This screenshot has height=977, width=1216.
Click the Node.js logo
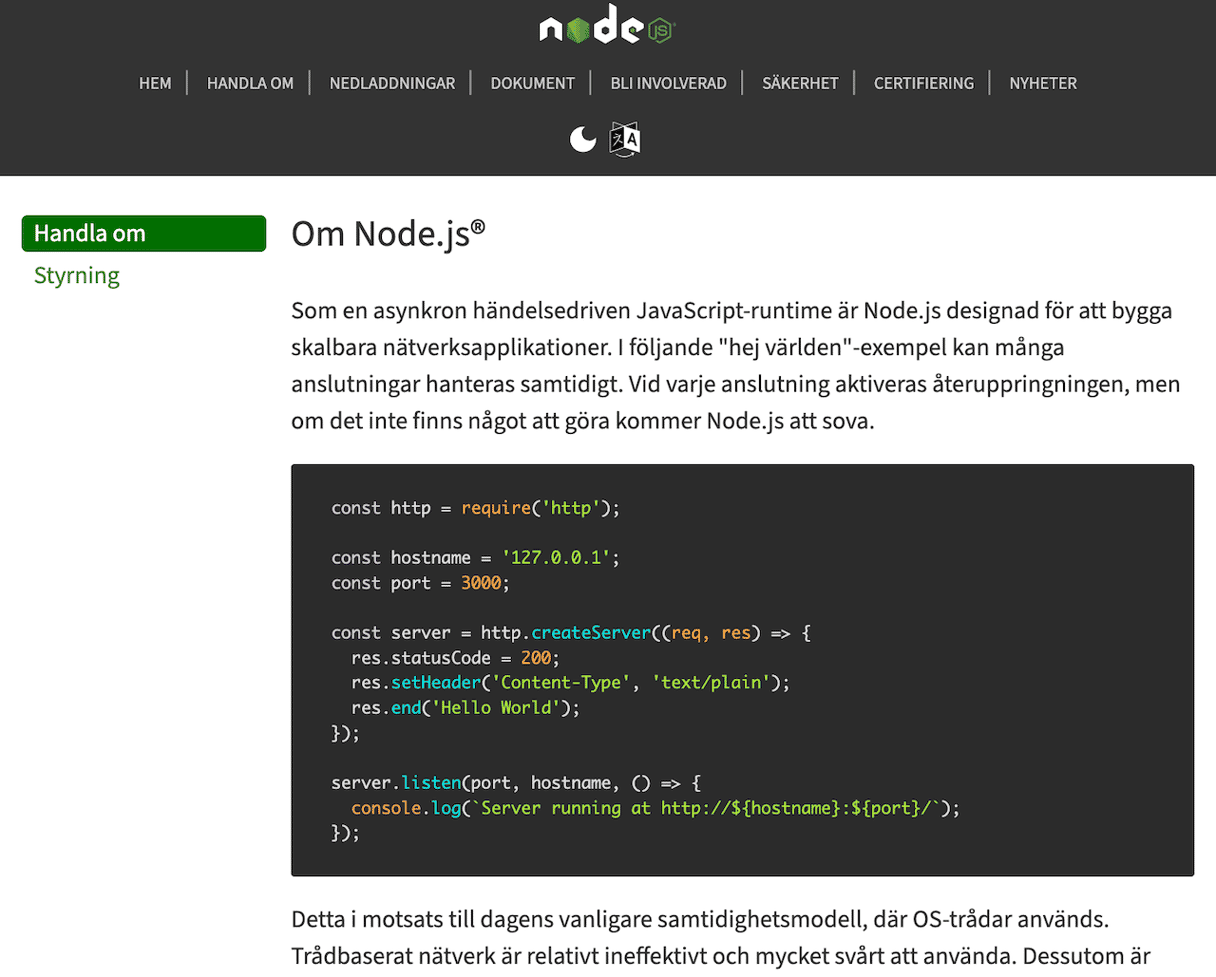(607, 29)
